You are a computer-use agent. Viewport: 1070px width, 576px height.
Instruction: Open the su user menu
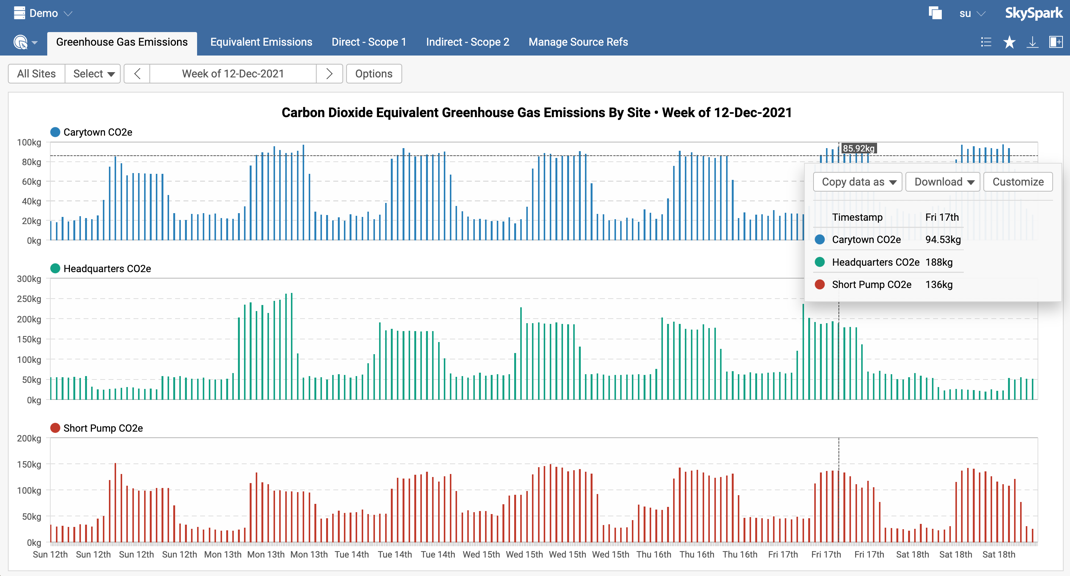point(972,14)
